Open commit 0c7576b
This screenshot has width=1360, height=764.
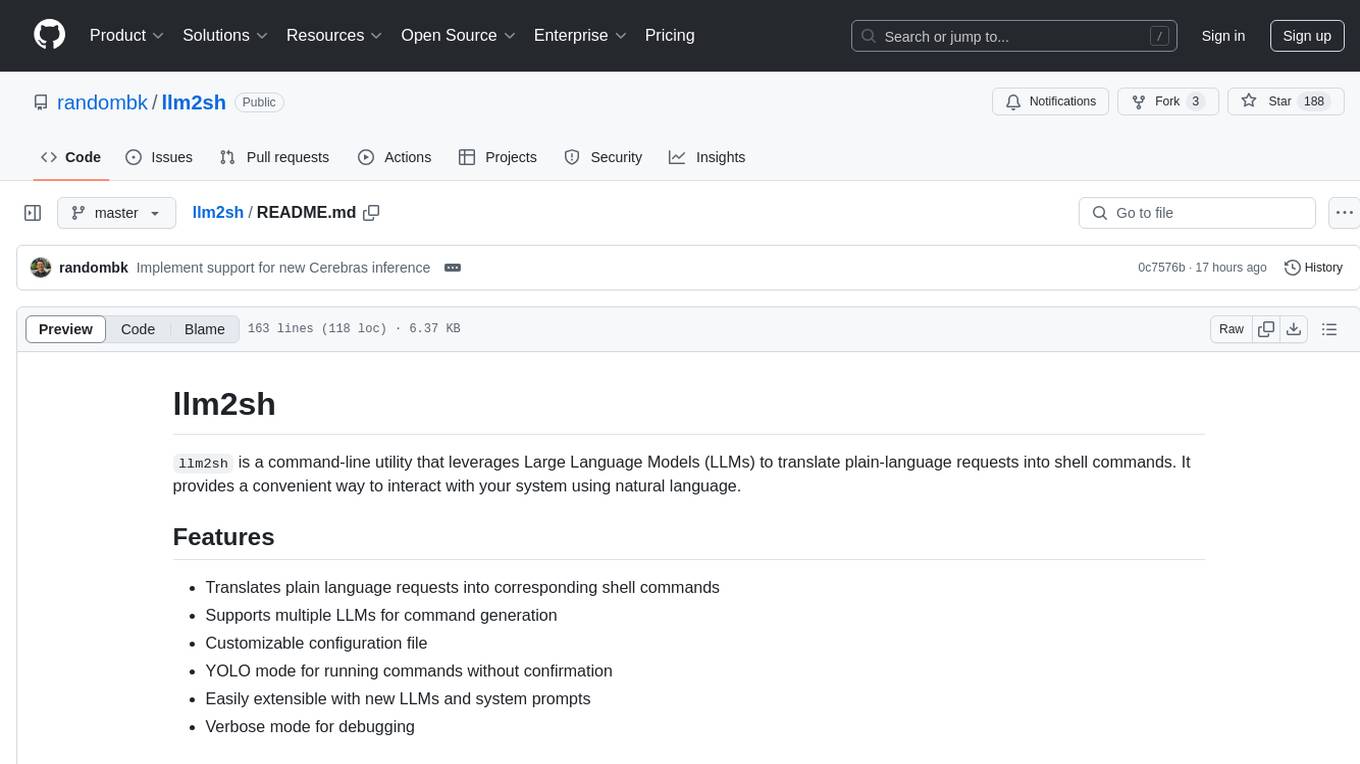tap(1161, 268)
